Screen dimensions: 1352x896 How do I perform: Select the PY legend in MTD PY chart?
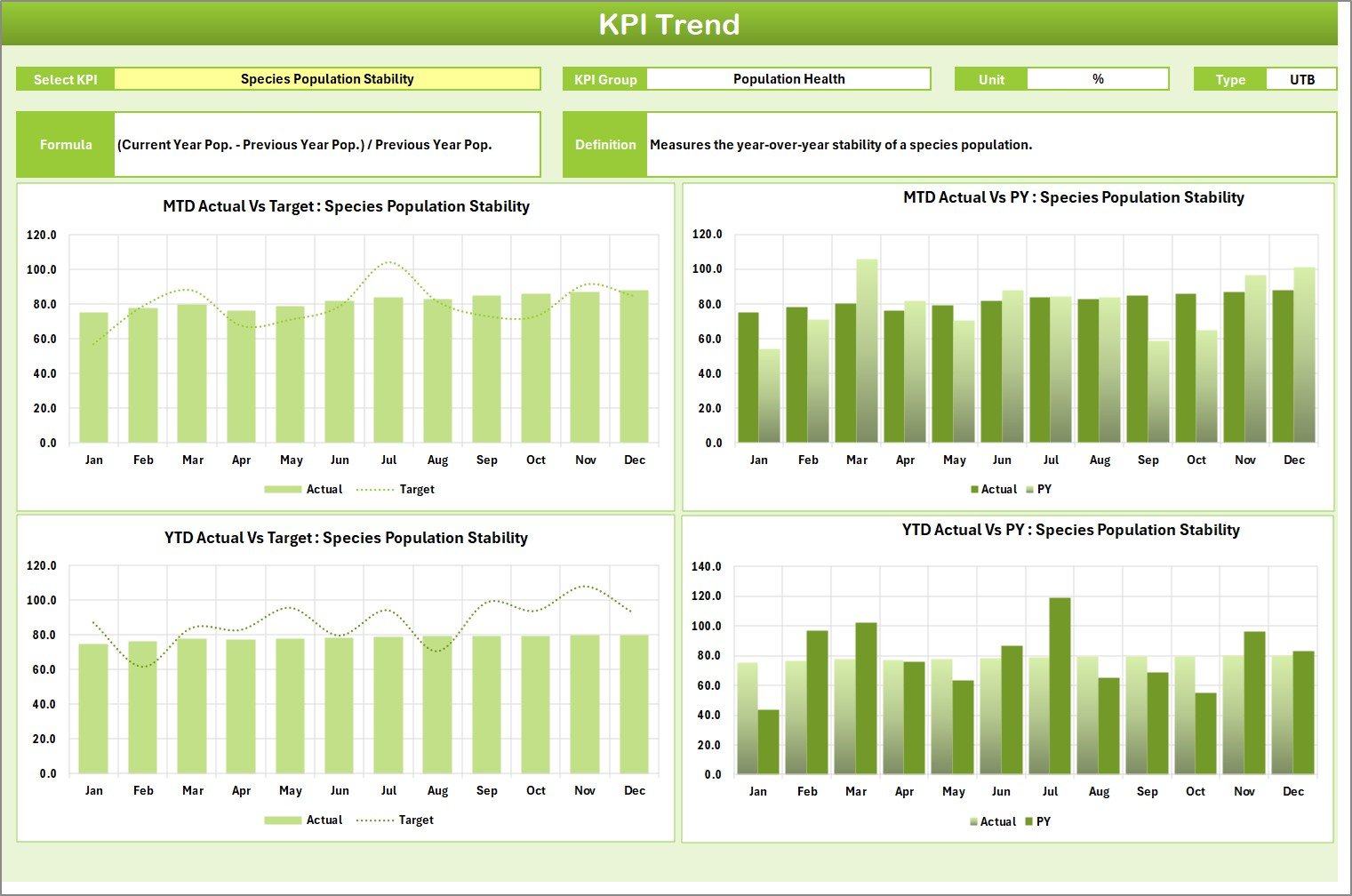tap(1043, 489)
